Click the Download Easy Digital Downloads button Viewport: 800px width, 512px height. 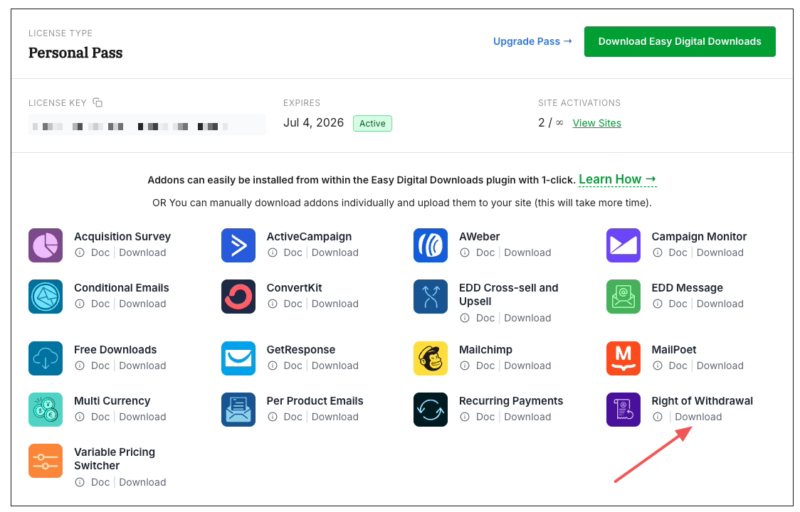(x=680, y=41)
